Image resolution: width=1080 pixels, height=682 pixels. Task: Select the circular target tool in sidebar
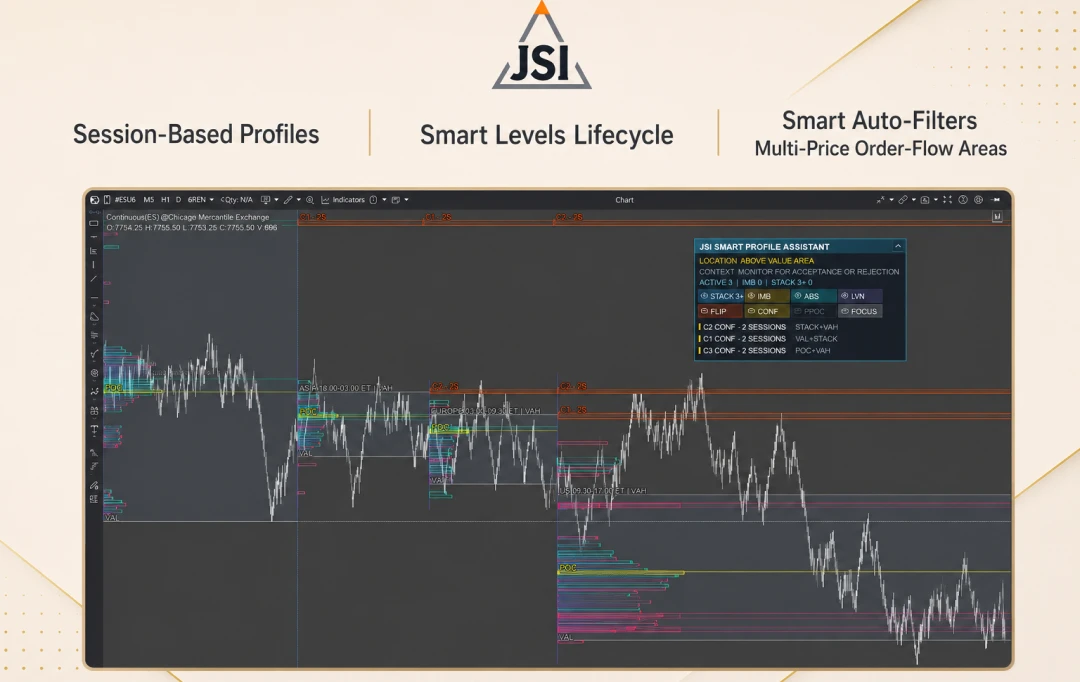click(94, 373)
